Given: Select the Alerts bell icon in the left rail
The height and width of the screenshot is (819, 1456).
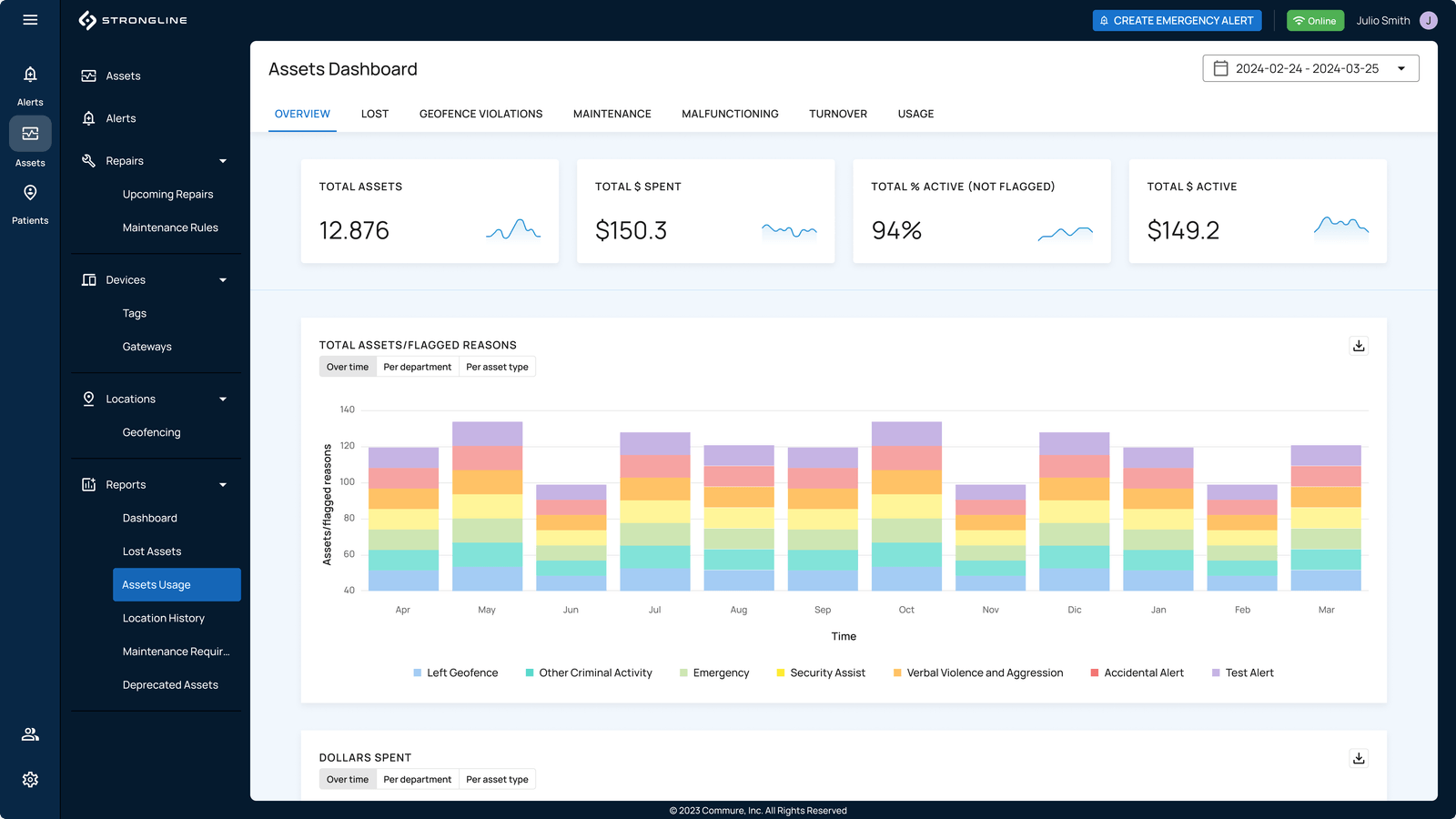Looking at the screenshot, I should pos(30,74).
